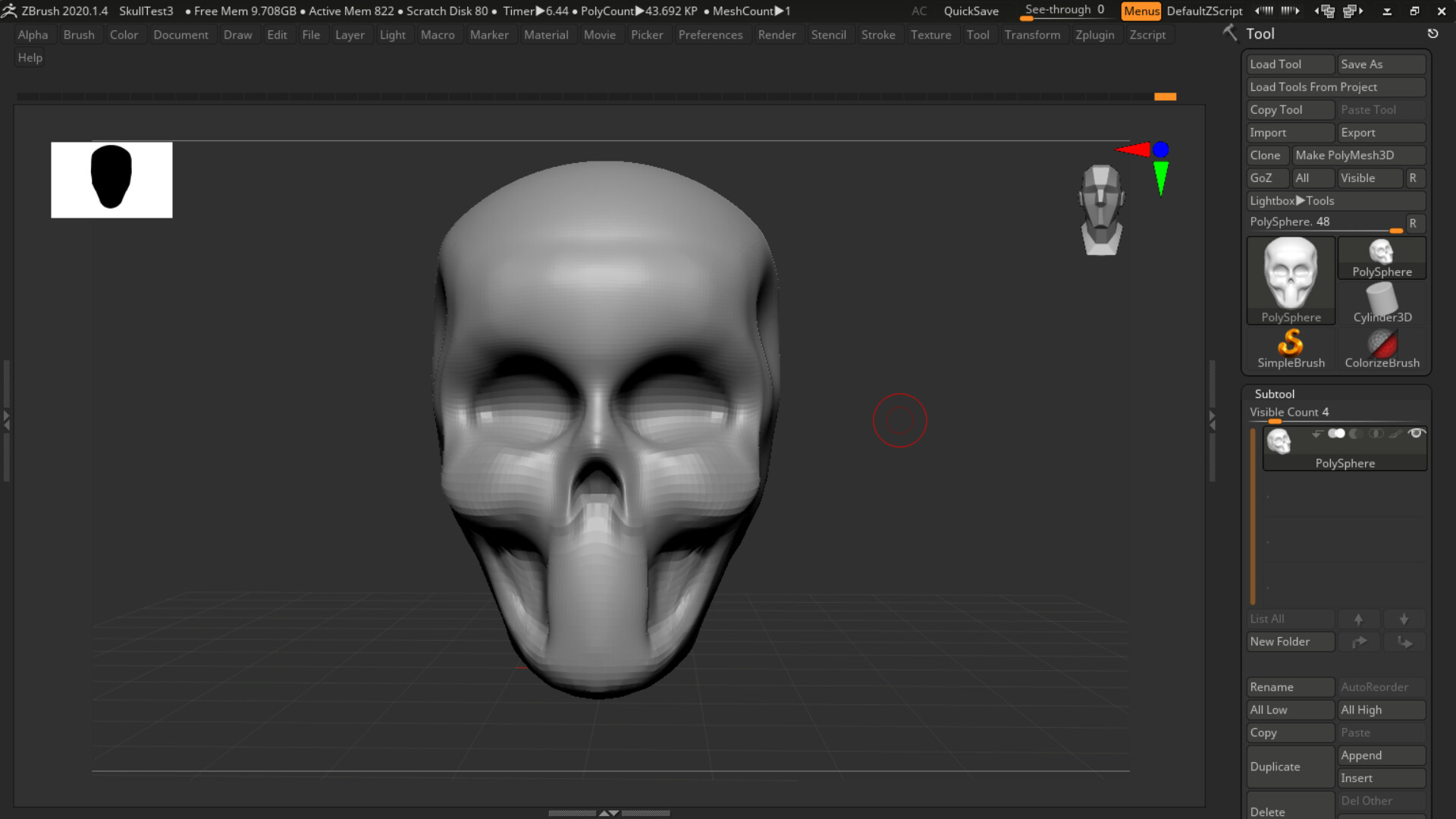1456x819 pixels.
Task: Expand the Subtool panel section
Action: [x=1274, y=394]
